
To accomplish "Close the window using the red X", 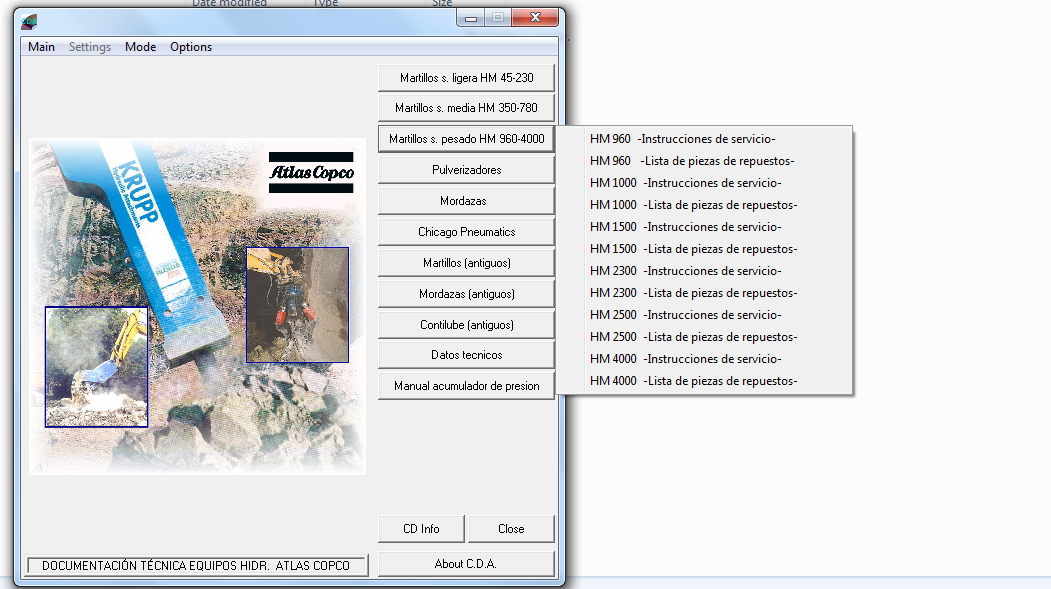I will [x=535, y=17].
